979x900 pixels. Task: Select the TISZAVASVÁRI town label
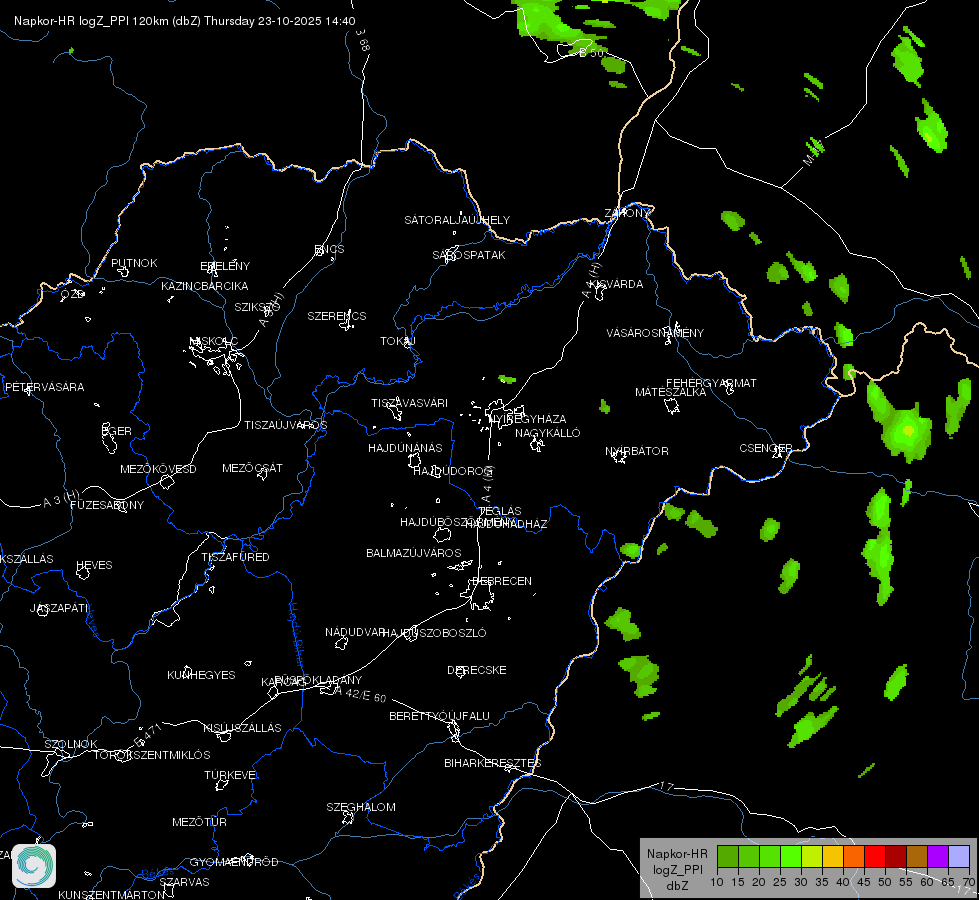[x=410, y=403]
